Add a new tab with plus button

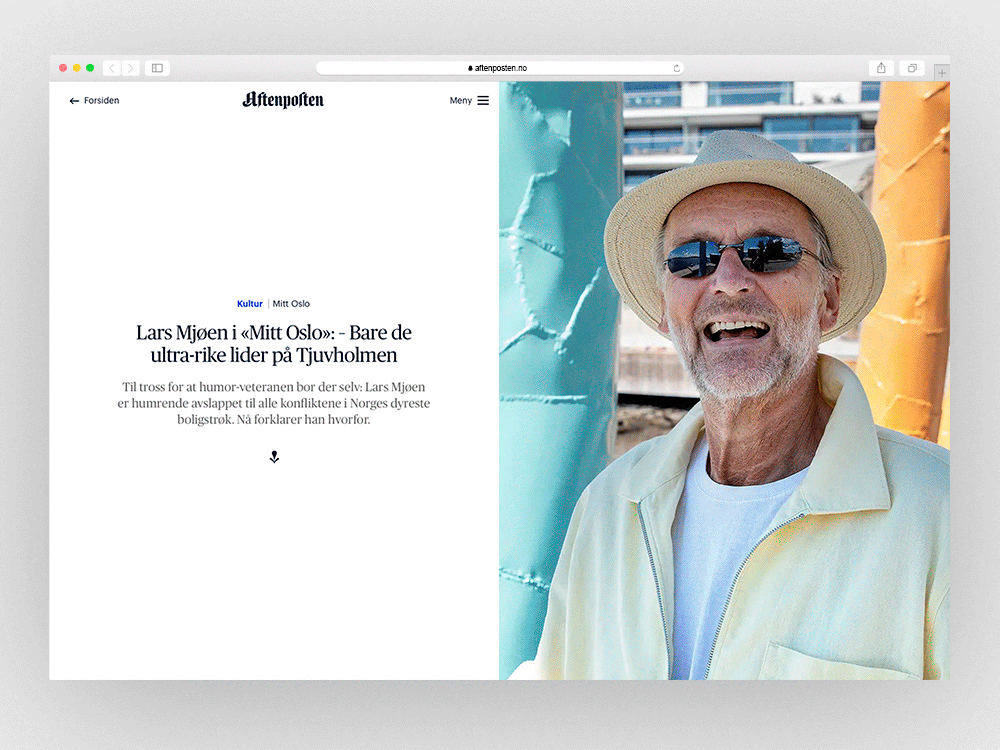(x=942, y=73)
